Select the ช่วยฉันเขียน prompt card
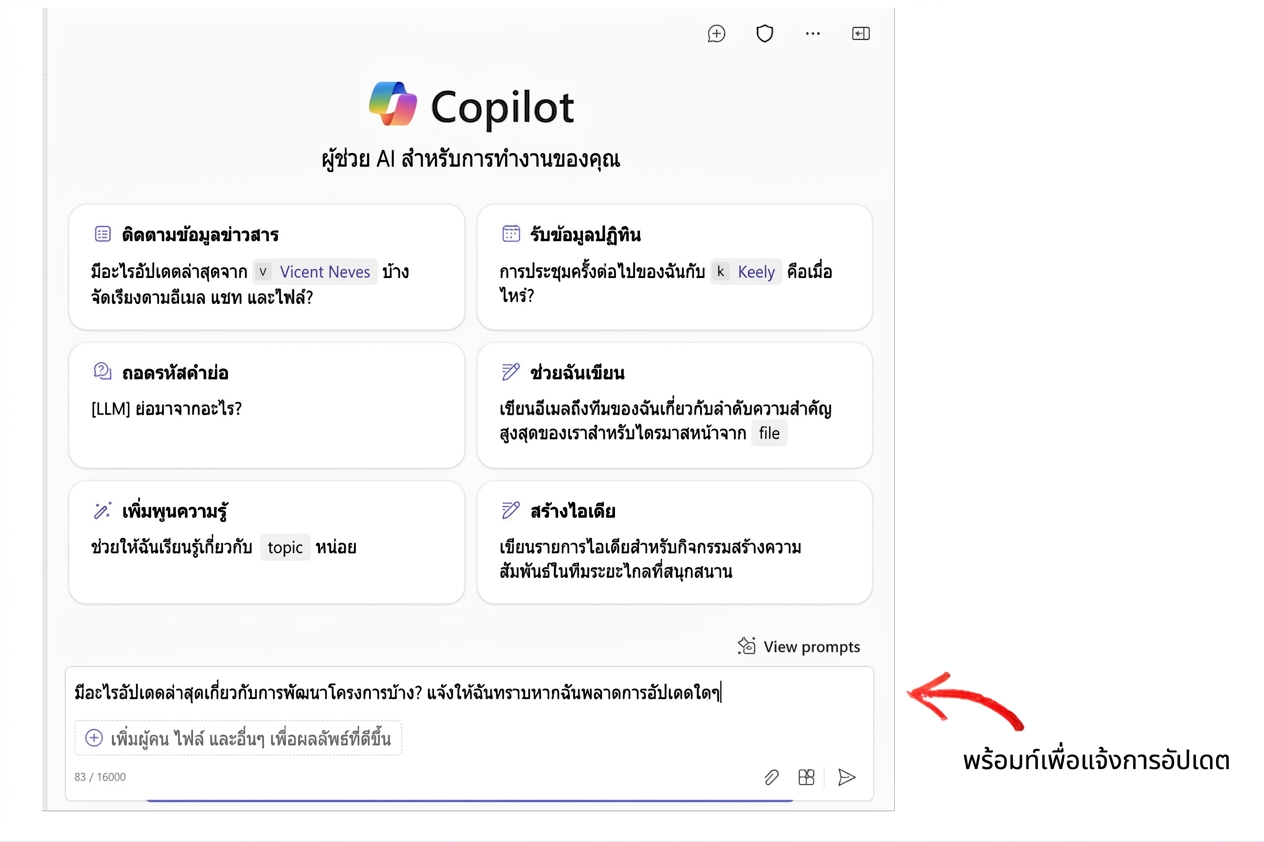The image size is (1264, 842). [675, 405]
